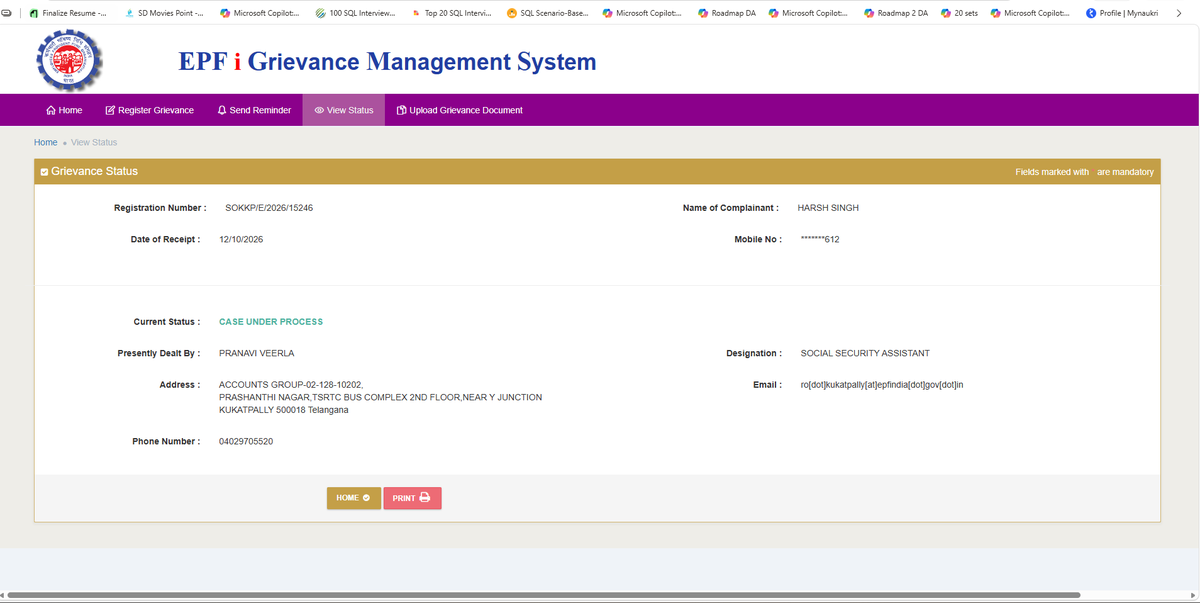1200x603 pixels.
Task: Click the View Status breadcrumb
Action: tap(94, 143)
